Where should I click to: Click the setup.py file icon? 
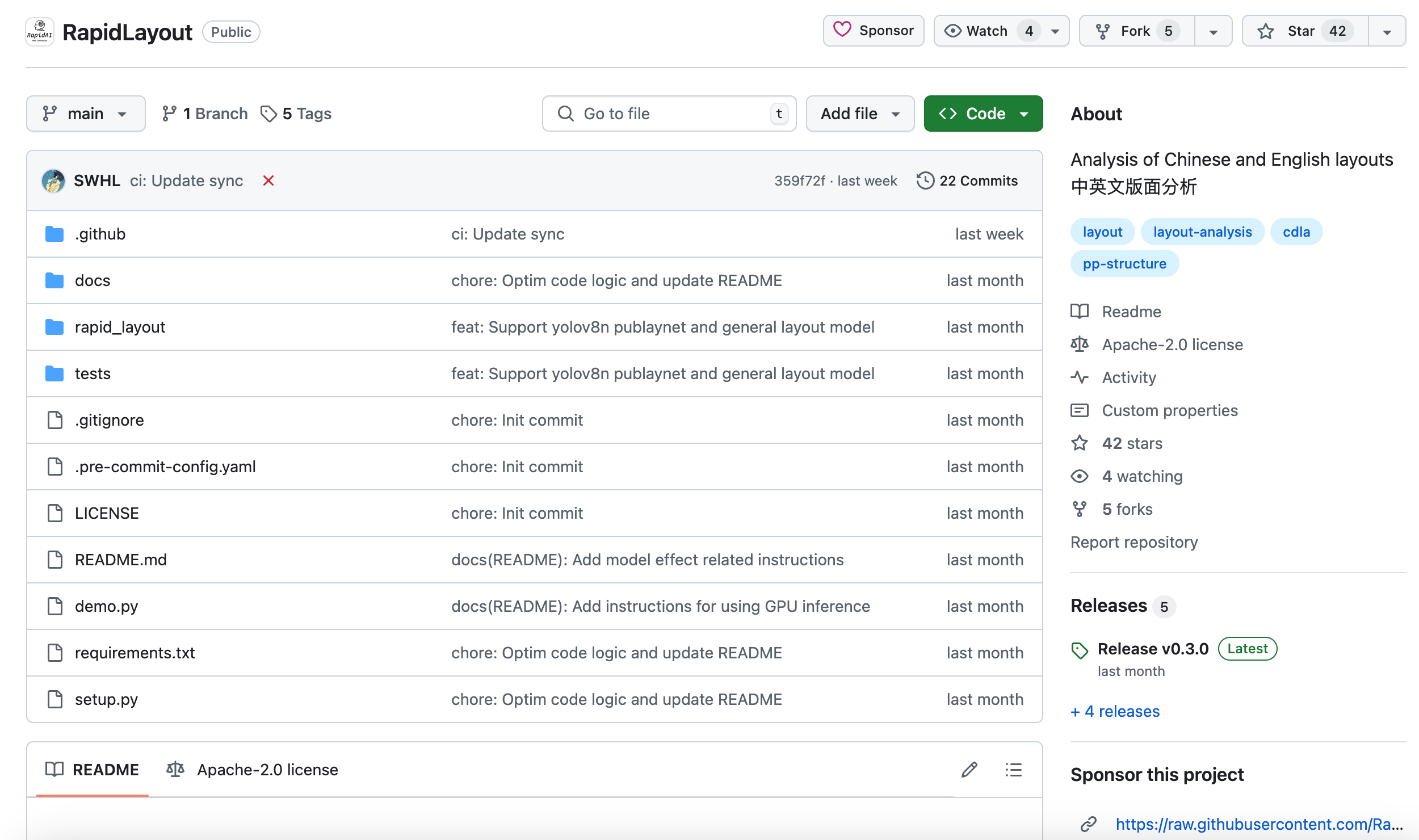55,699
